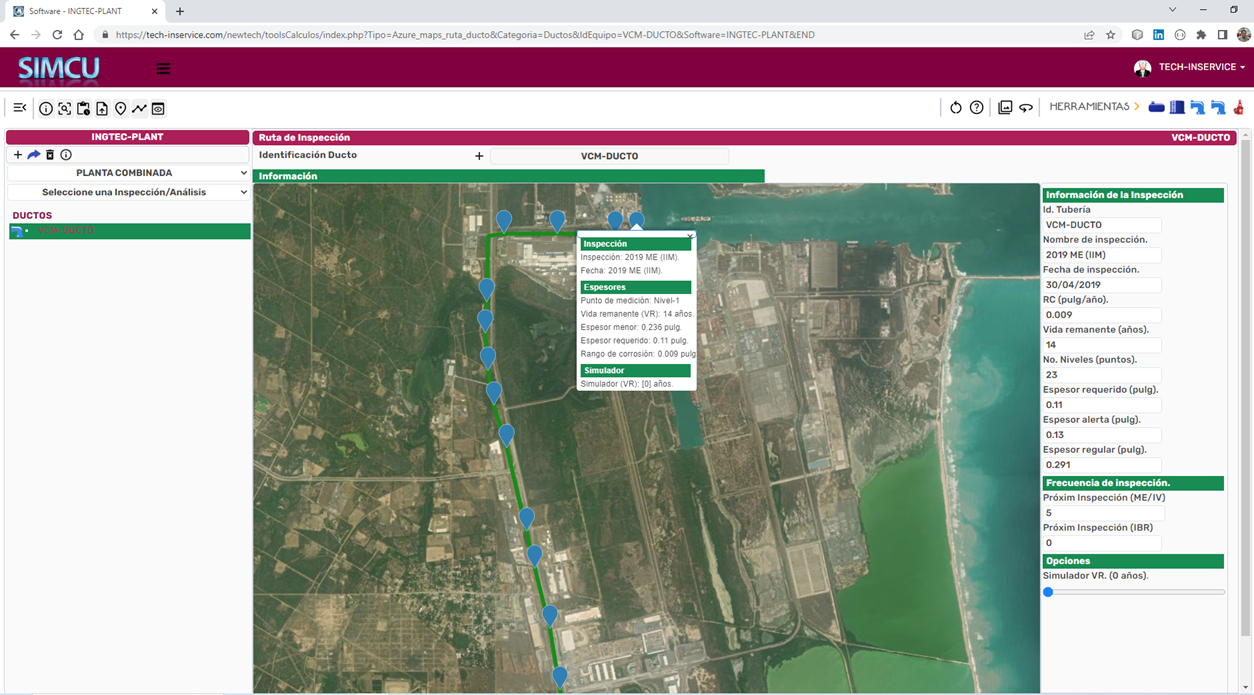Delete item with the trash icon
Image resolution: width=1254 pixels, height=695 pixels.
(50, 155)
